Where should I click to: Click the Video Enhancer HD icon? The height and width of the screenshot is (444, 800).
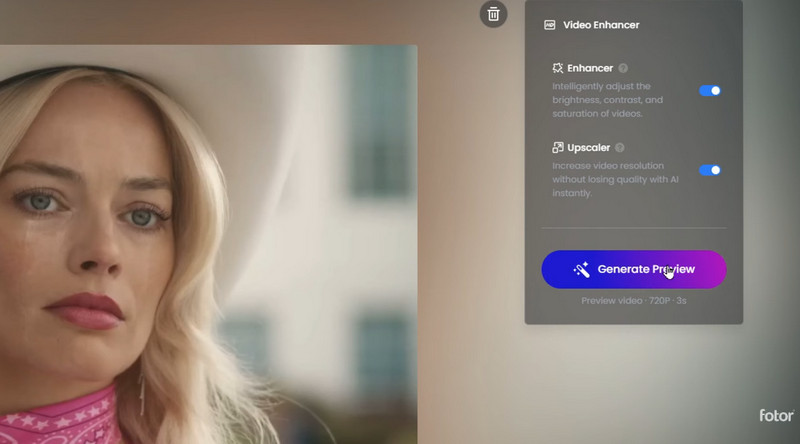tap(549, 25)
